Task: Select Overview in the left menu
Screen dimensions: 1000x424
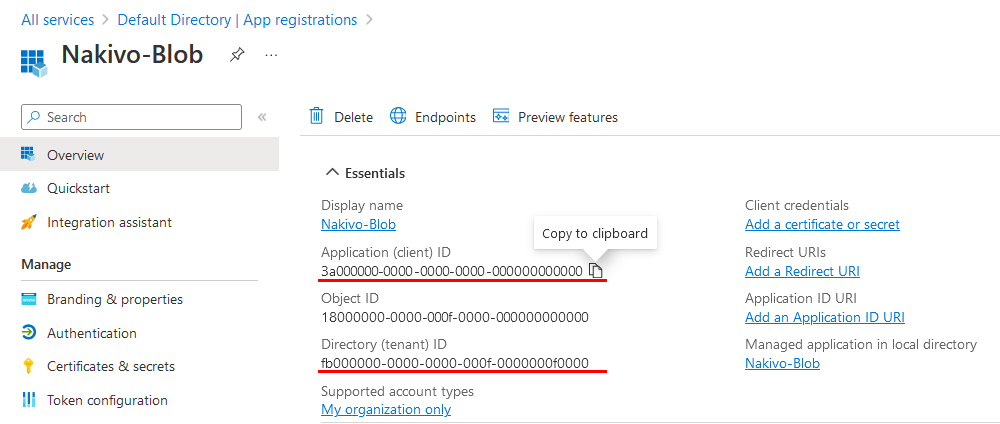Action: (75, 155)
